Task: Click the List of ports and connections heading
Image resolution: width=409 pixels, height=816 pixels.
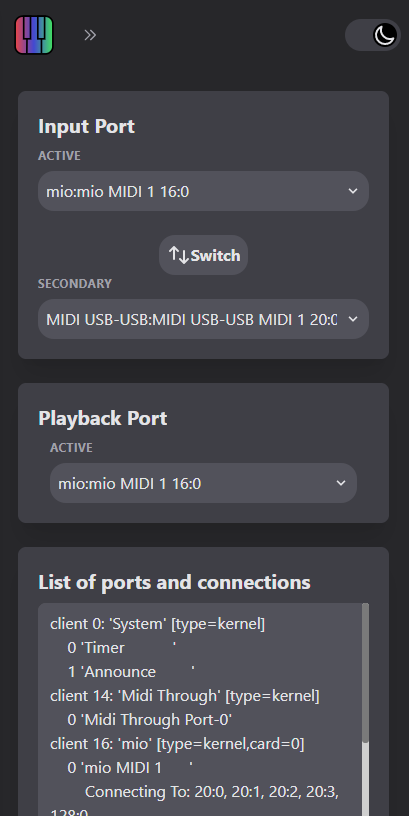Action: [174, 582]
